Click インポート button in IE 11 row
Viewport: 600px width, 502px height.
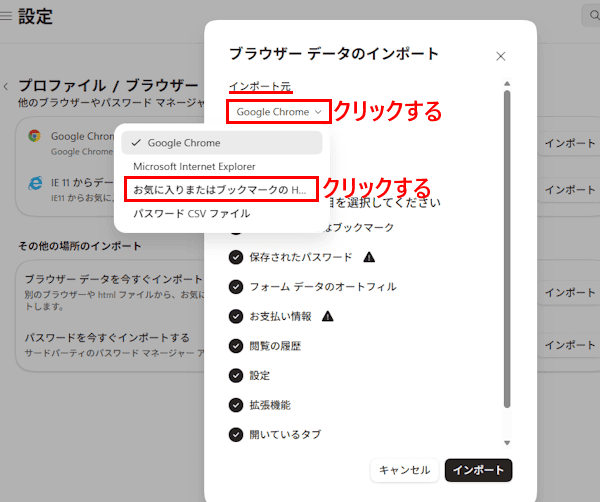[569, 190]
